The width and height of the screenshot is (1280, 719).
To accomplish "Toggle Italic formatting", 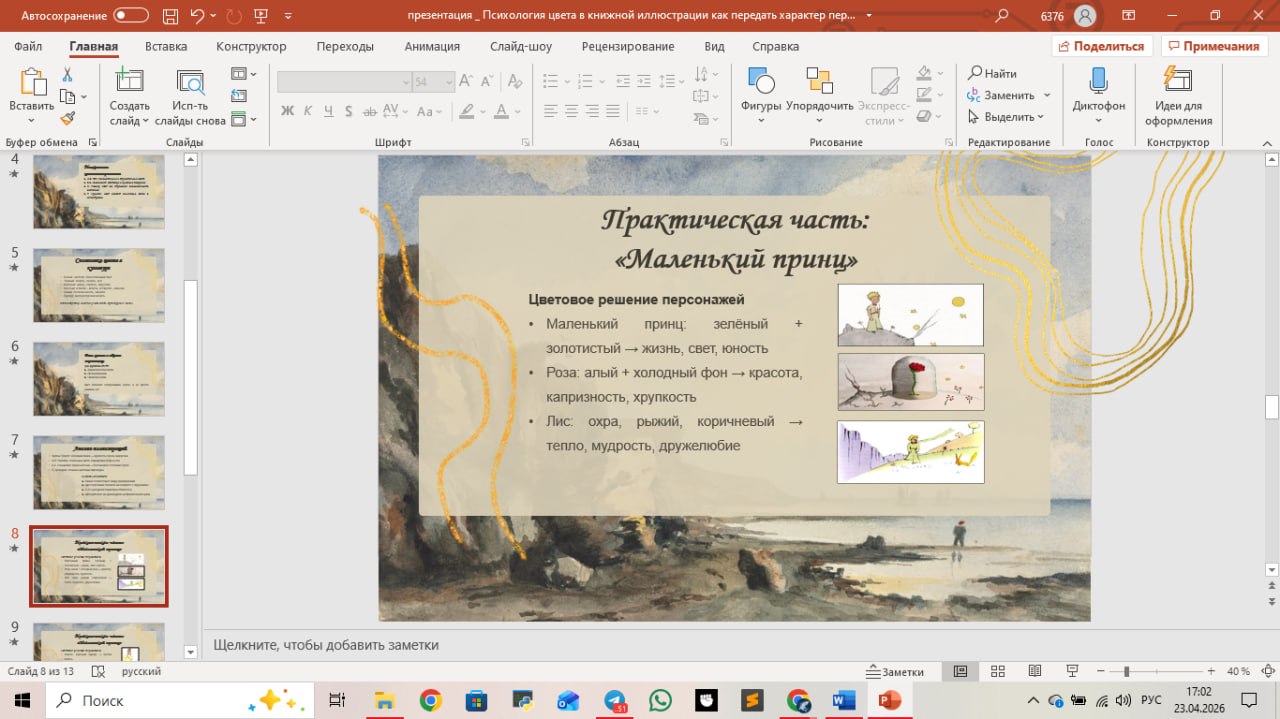I will [x=308, y=111].
